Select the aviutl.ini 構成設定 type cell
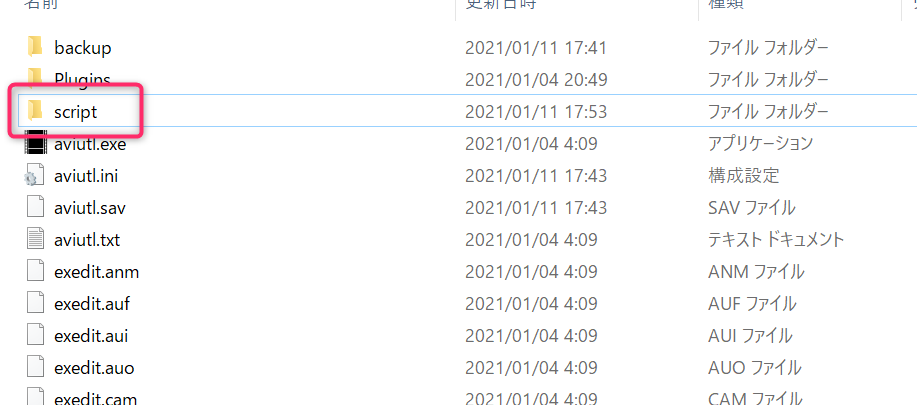 click(x=743, y=175)
